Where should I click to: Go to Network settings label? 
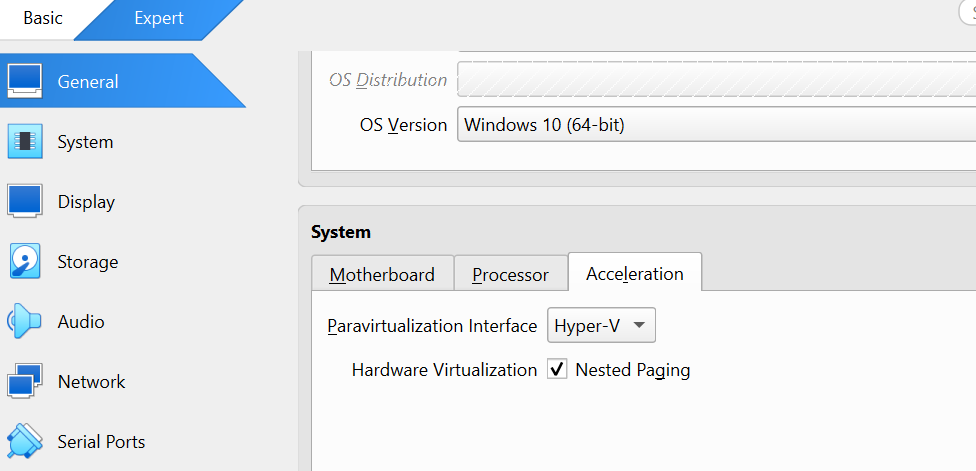coord(91,382)
